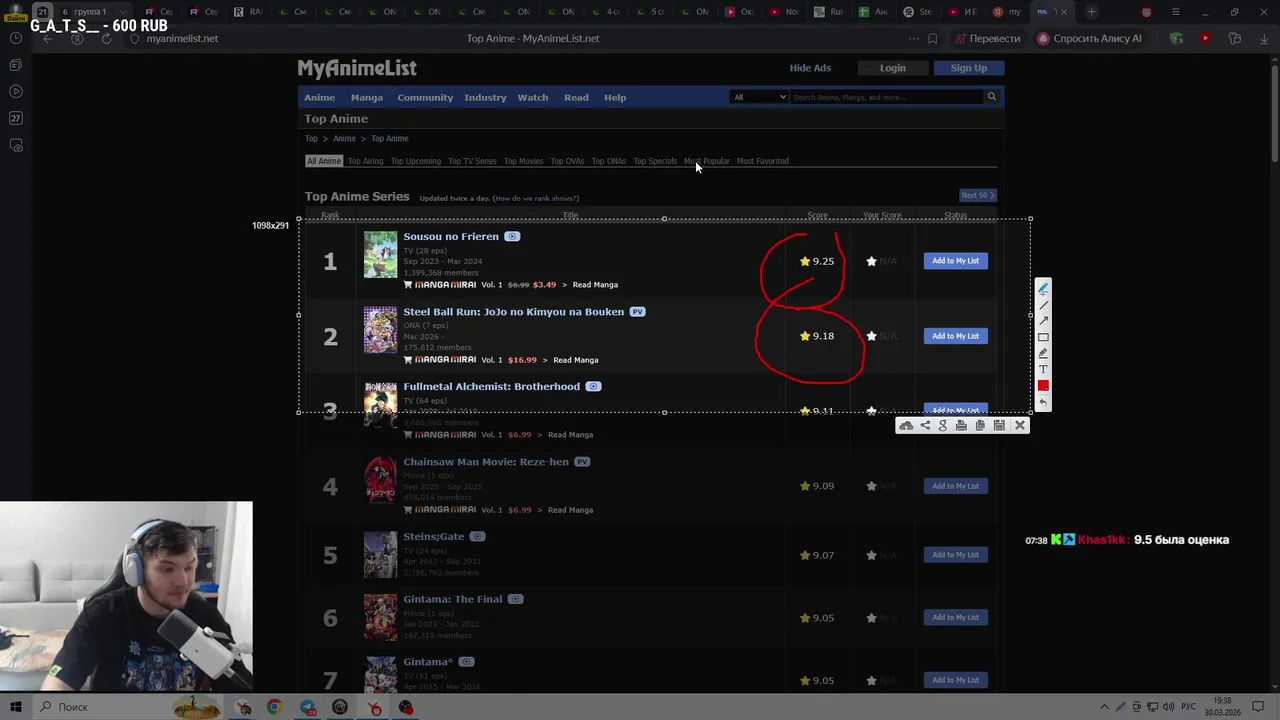Image resolution: width=1280 pixels, height=720 pixels.
Task: Add Steins;Gate to My List
Action: point(956,555)
